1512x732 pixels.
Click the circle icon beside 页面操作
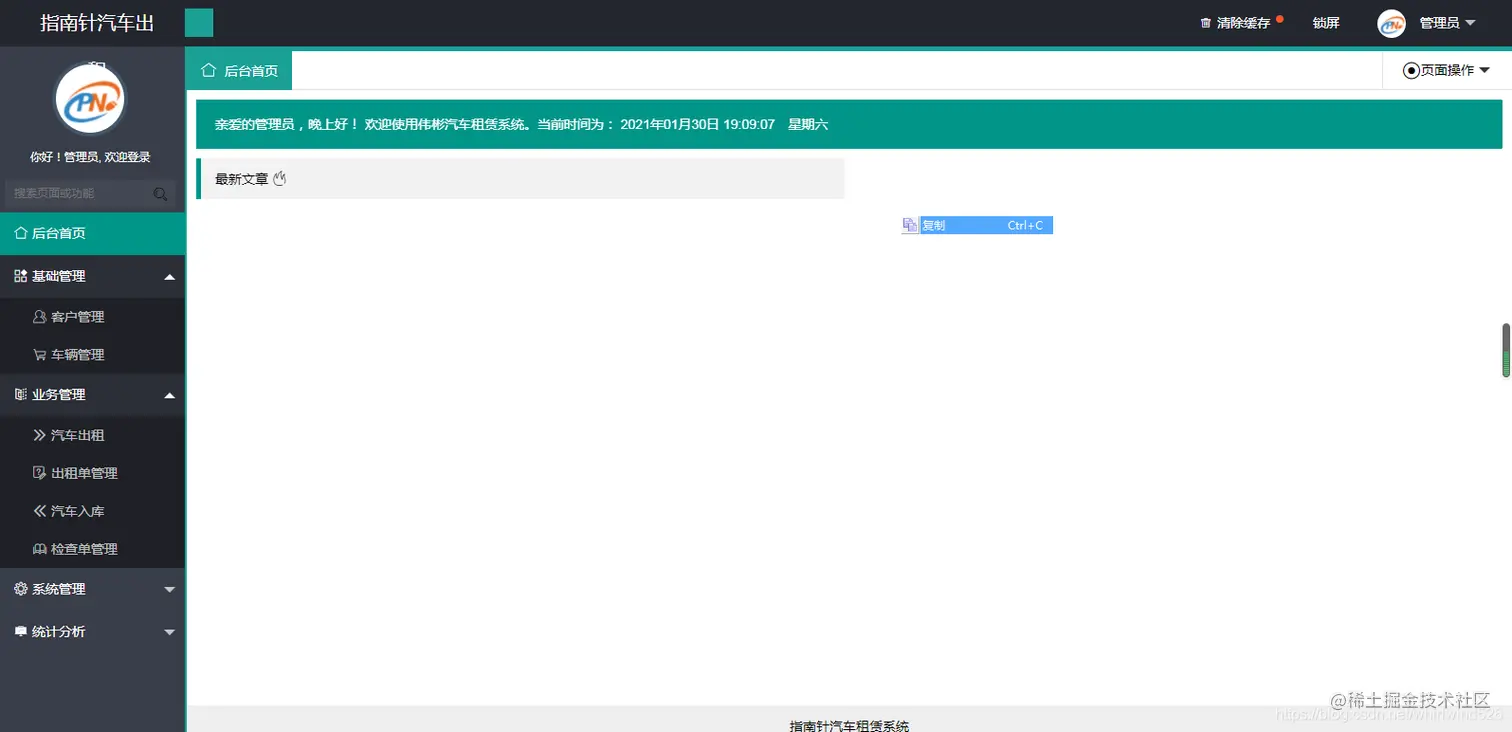point(1411,71)
